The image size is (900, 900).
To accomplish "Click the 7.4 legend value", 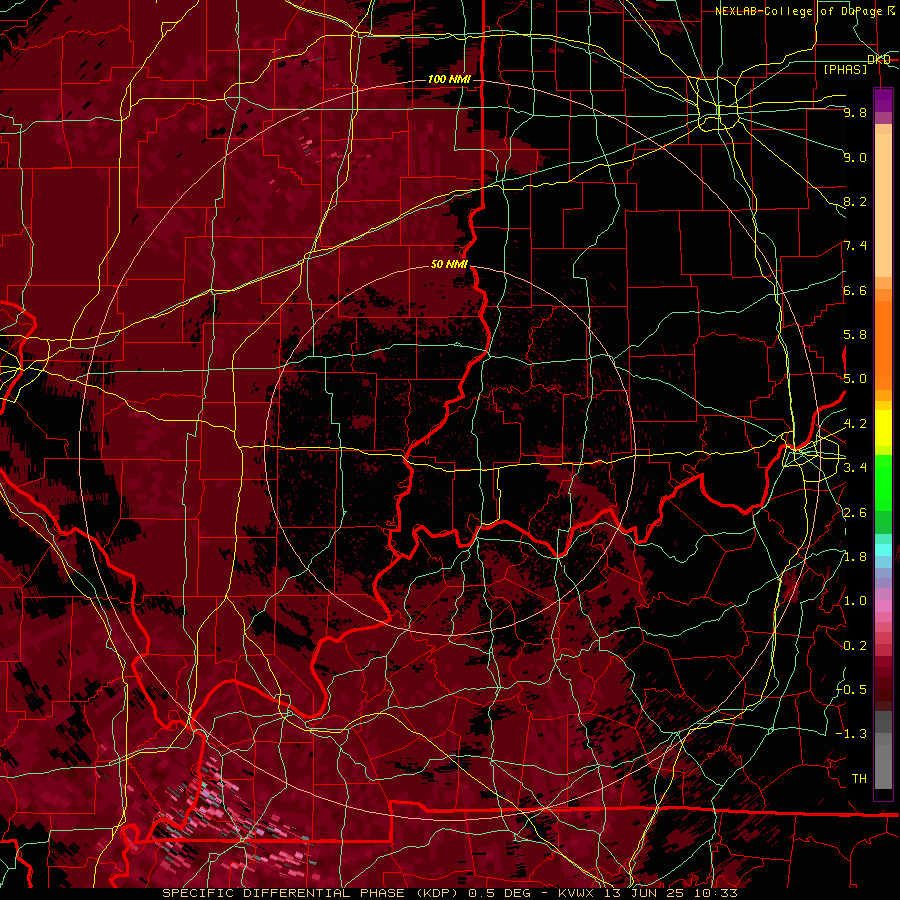I will (x=855, y=246).
